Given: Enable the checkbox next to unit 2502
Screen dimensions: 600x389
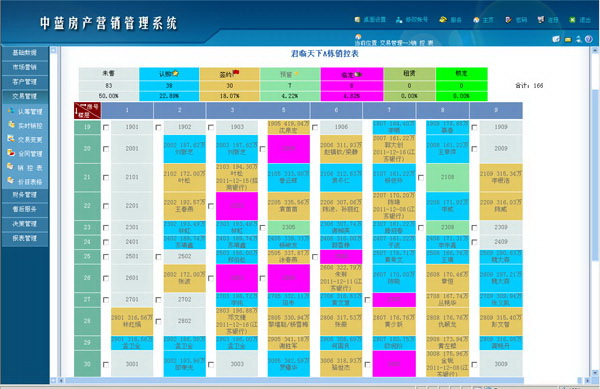Looking at the screenshot, I should pos(158,257).
